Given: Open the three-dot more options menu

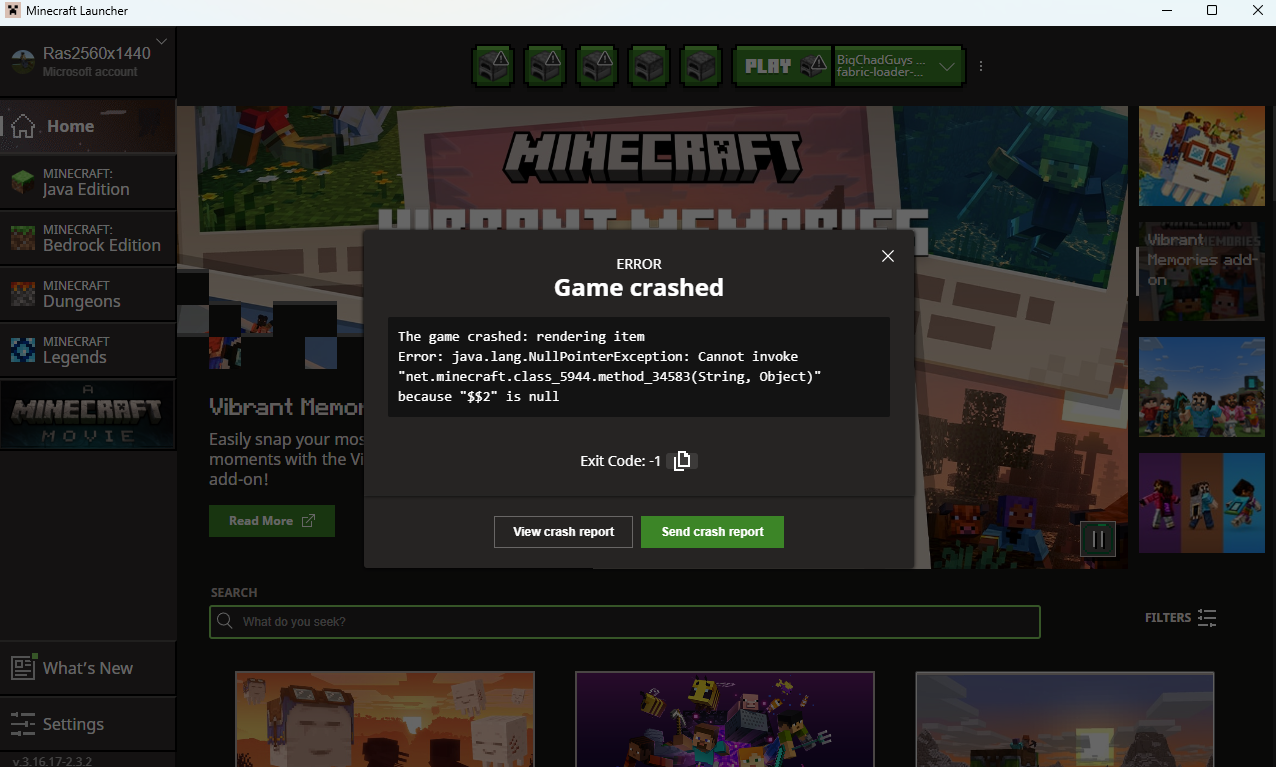Looking at the screenshot, I should [981, 66].
